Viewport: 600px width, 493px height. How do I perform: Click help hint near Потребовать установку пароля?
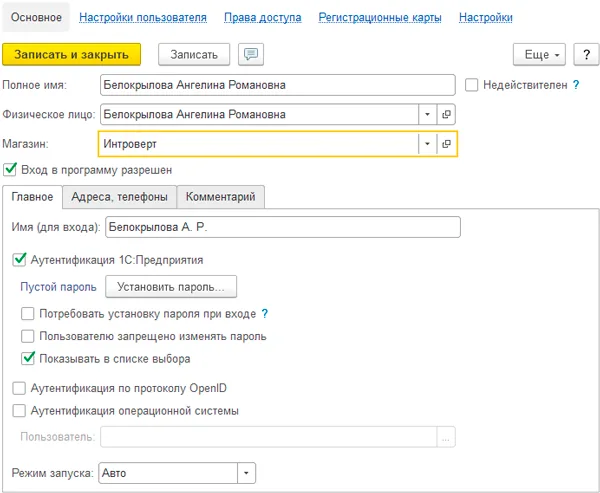[265, 314]
